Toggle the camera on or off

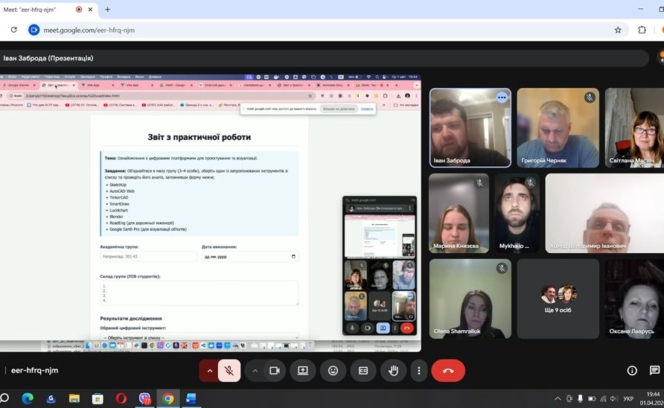[275, 370]
